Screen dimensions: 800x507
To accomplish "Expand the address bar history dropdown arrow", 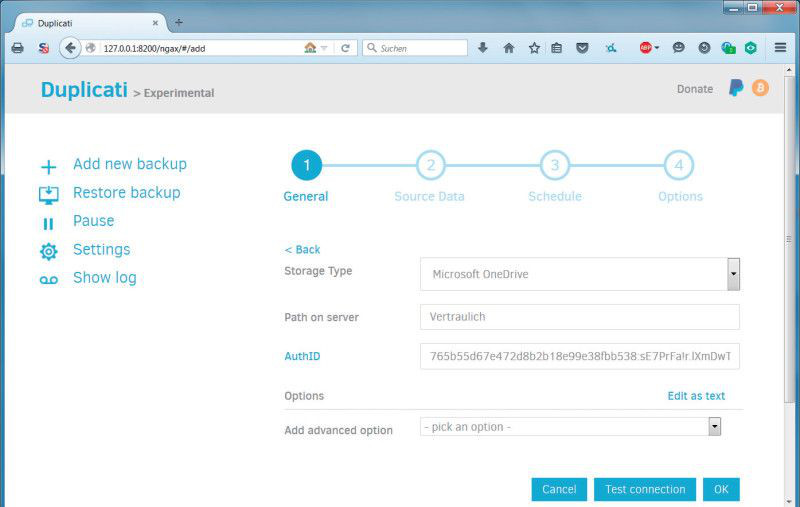I will tap(324, 48).
